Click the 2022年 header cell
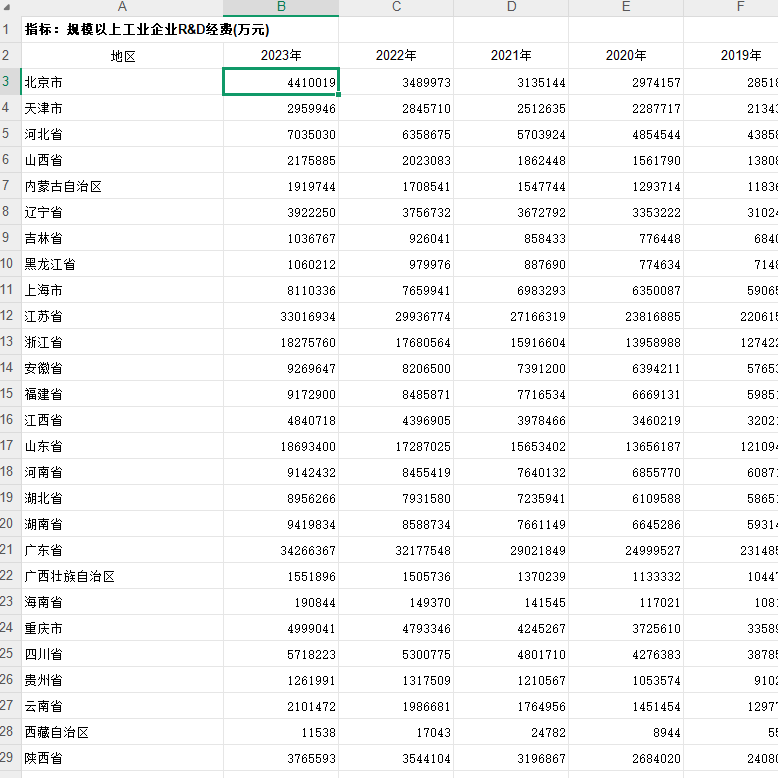 (x=396, y=56)
